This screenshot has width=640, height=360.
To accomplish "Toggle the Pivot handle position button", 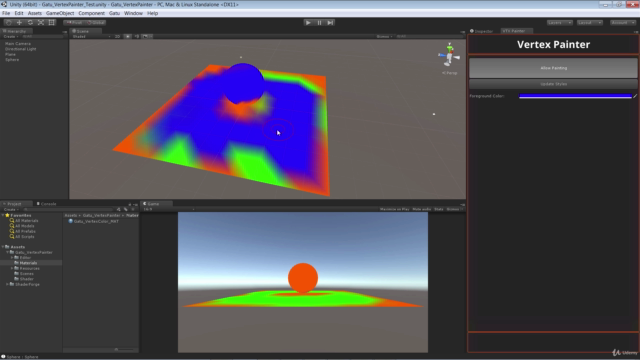I will point(74,22).
